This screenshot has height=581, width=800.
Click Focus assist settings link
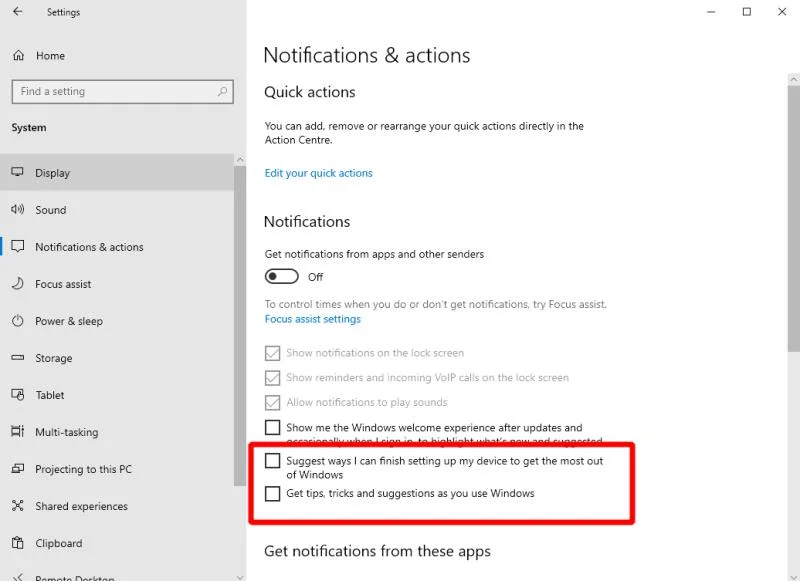click(x=312, y=319)
